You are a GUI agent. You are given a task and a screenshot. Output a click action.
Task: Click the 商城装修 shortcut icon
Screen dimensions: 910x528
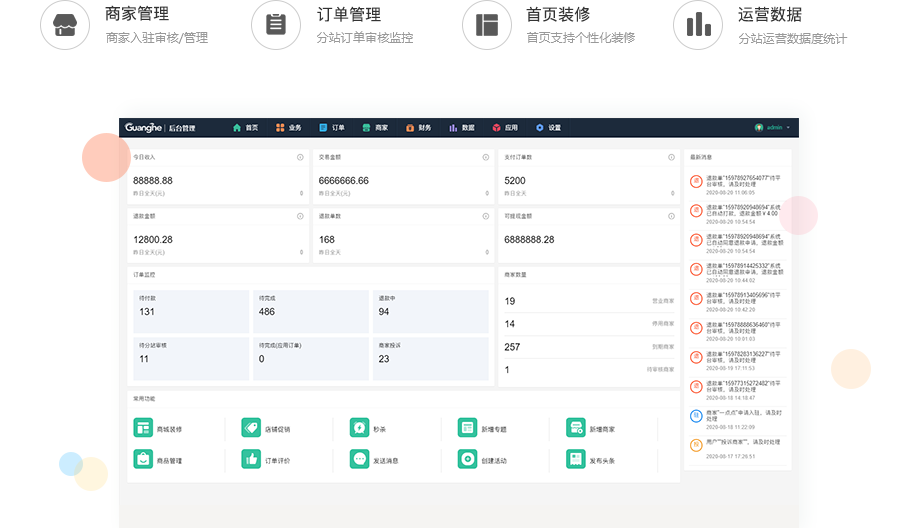tap(143, 428)
